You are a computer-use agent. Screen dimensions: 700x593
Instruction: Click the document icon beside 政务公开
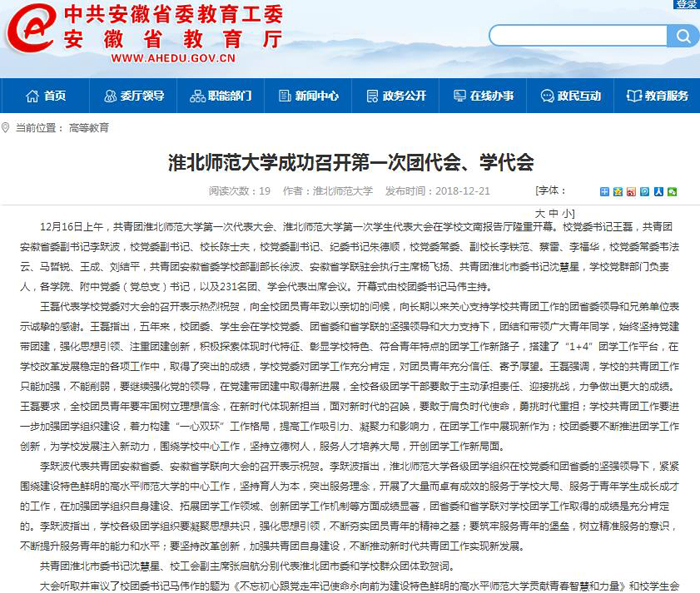click(372, 96)
